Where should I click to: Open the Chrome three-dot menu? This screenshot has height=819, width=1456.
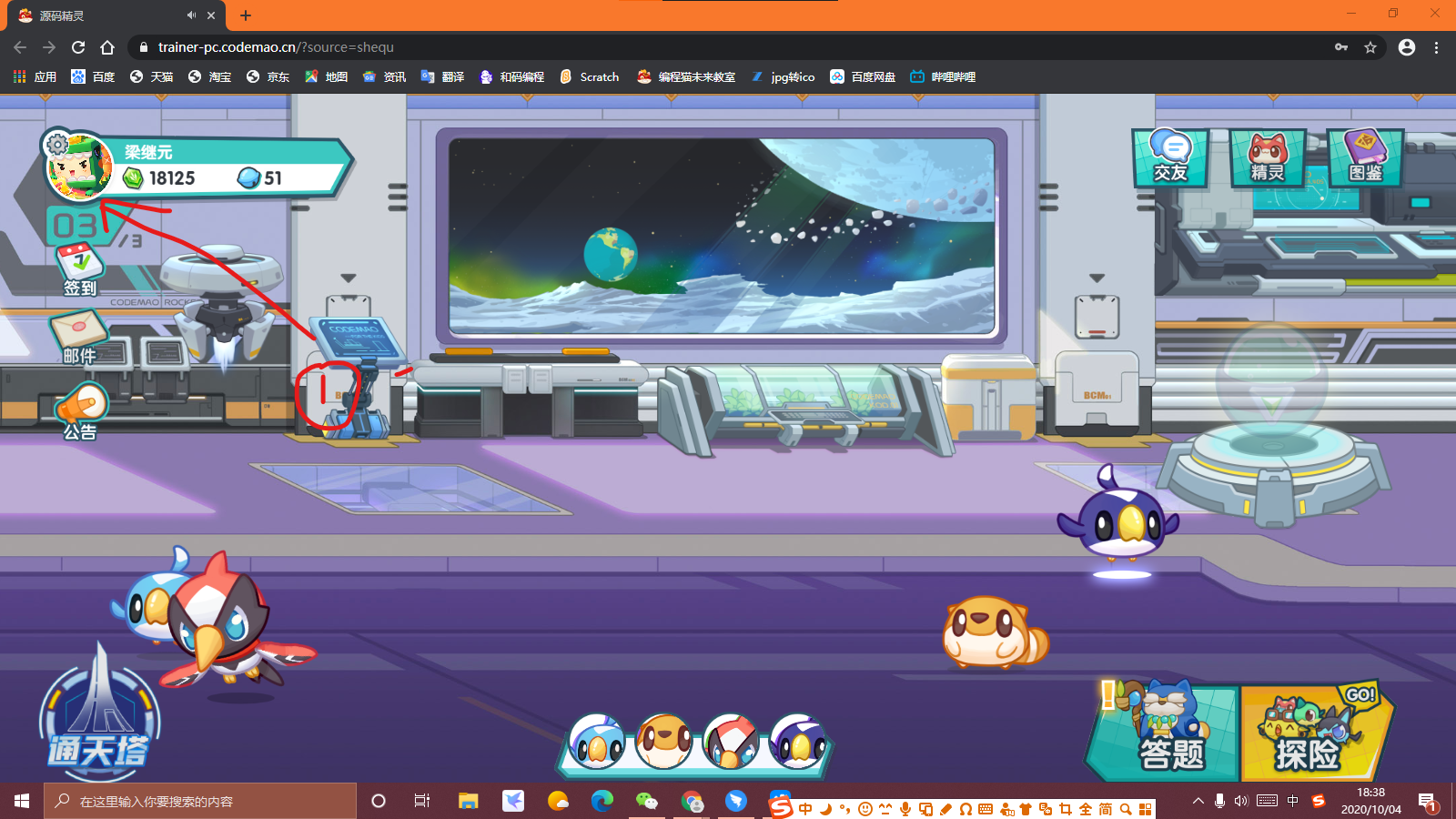[x=1437, y=47]
